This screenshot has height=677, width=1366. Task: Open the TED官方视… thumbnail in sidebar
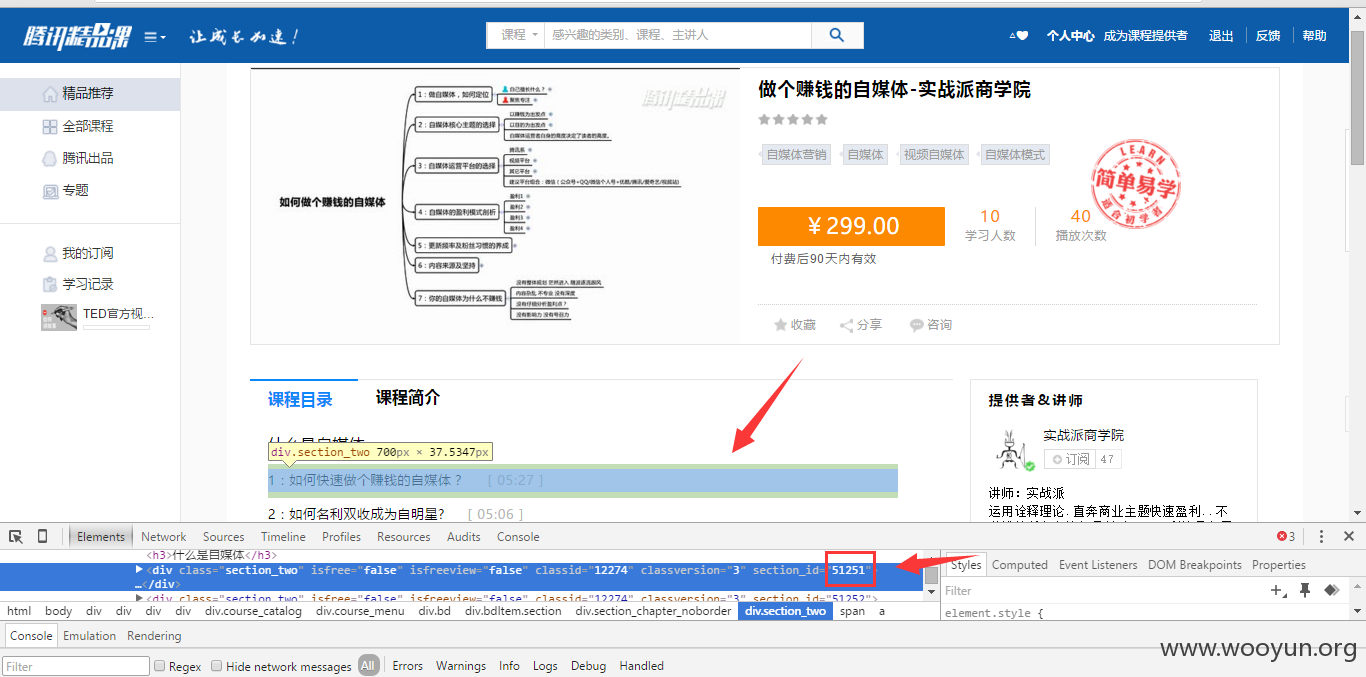(x=59, y=317)
